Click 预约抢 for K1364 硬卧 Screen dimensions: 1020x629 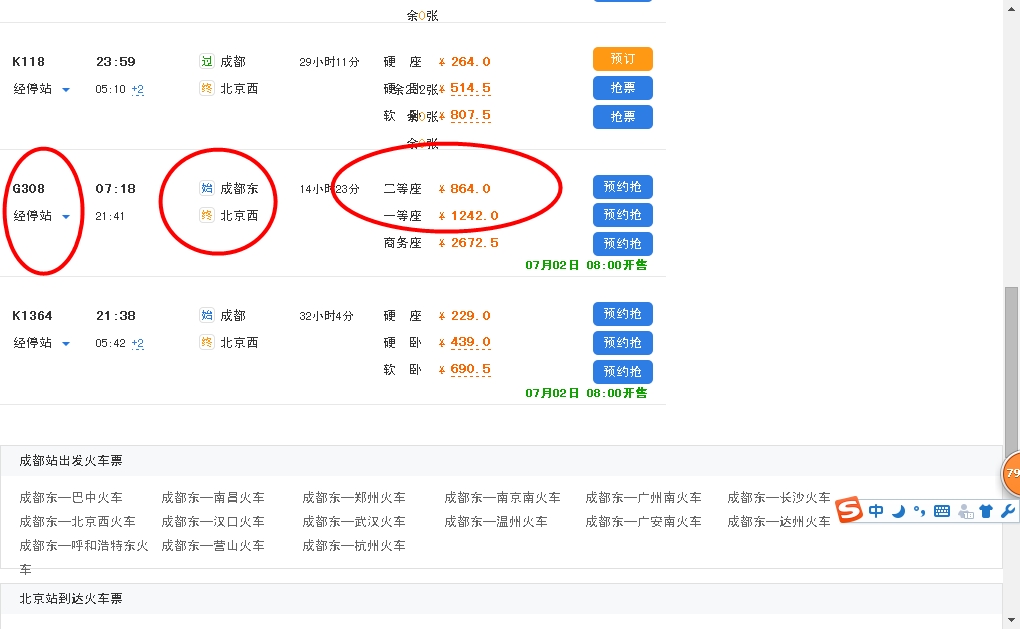point(623,343)
